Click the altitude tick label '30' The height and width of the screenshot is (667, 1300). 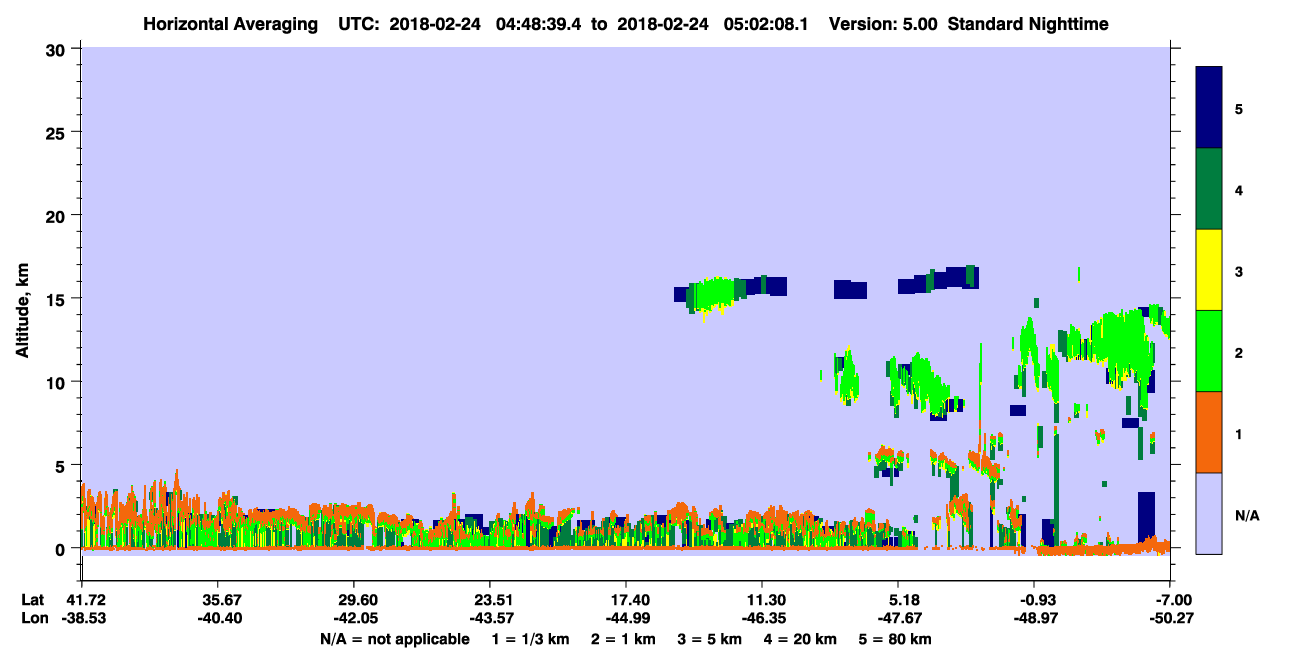(x=58, y=49)
